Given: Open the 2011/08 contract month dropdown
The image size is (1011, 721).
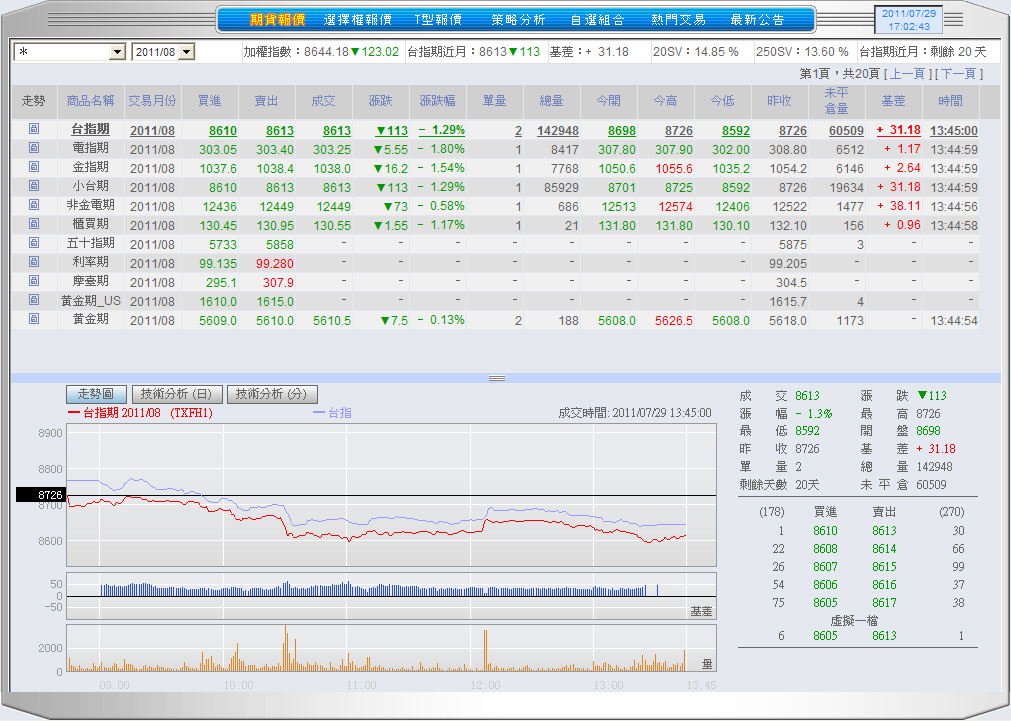Looking at the screenshot, I should coord(186,52).
